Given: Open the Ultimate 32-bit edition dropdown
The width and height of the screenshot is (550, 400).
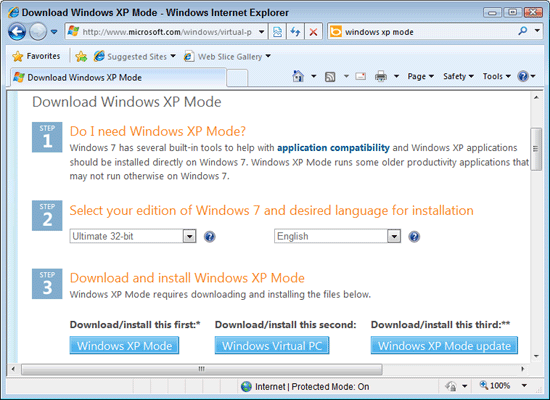Looking at the screenshot, I should tap(133, 236).
